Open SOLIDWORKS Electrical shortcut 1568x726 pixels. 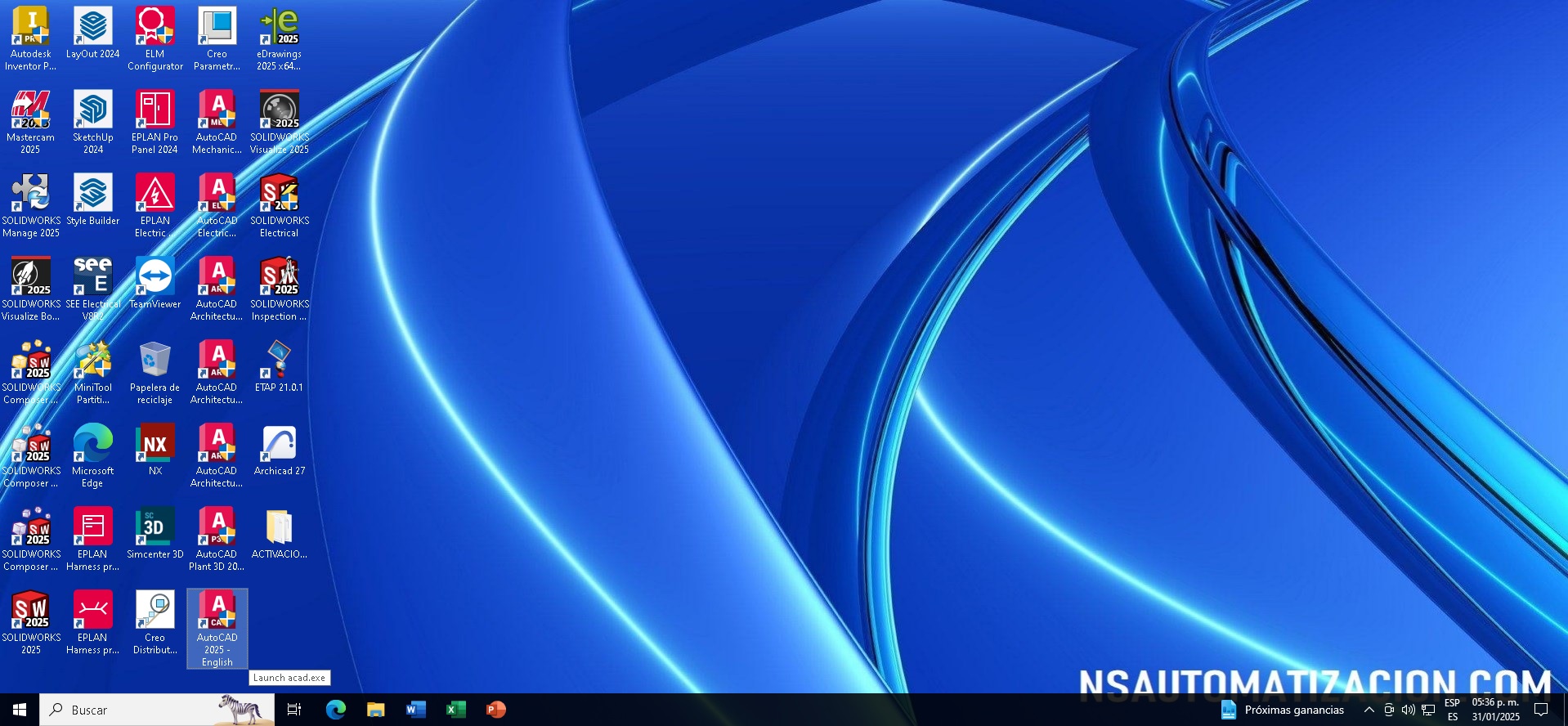point(280,205)
